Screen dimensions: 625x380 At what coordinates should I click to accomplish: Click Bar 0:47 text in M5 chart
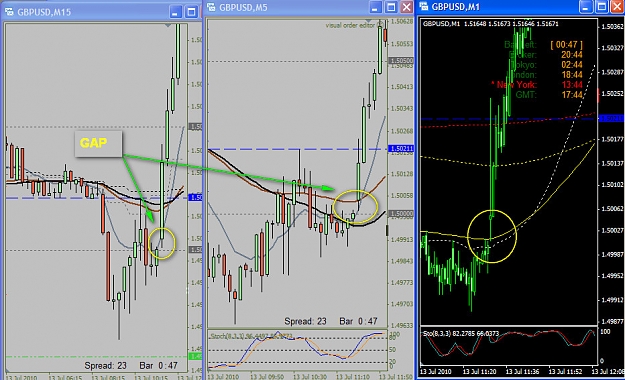tap(358, 321)
